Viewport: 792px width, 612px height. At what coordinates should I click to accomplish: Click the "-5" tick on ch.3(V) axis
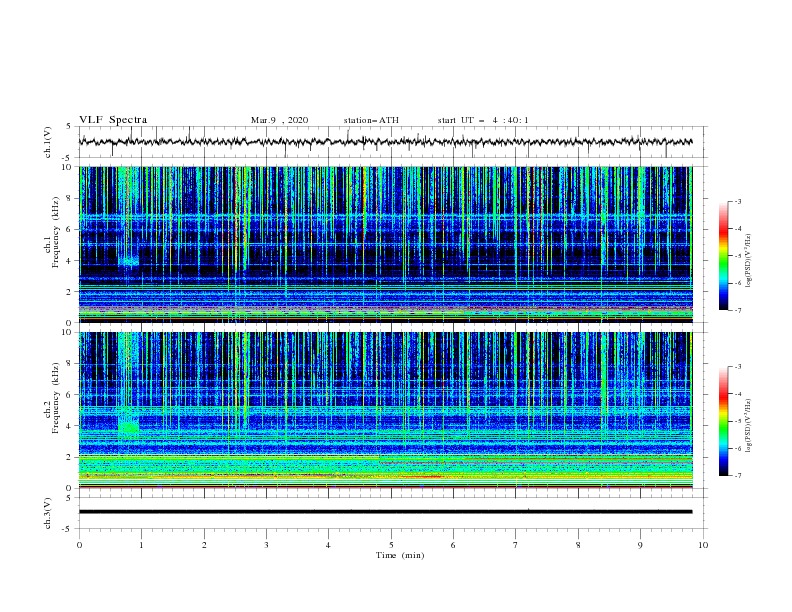(x=67, y=529)
